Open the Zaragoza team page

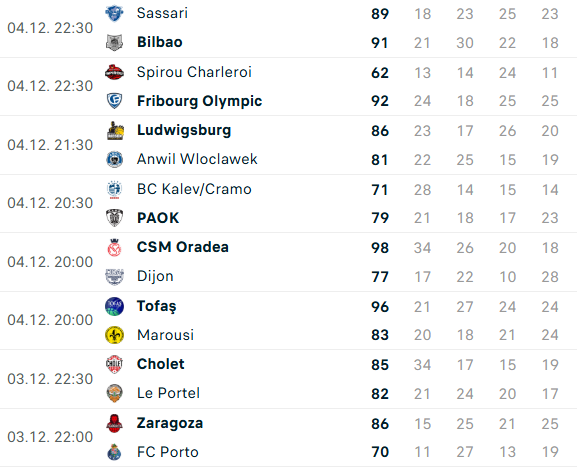tap(170, 424)
